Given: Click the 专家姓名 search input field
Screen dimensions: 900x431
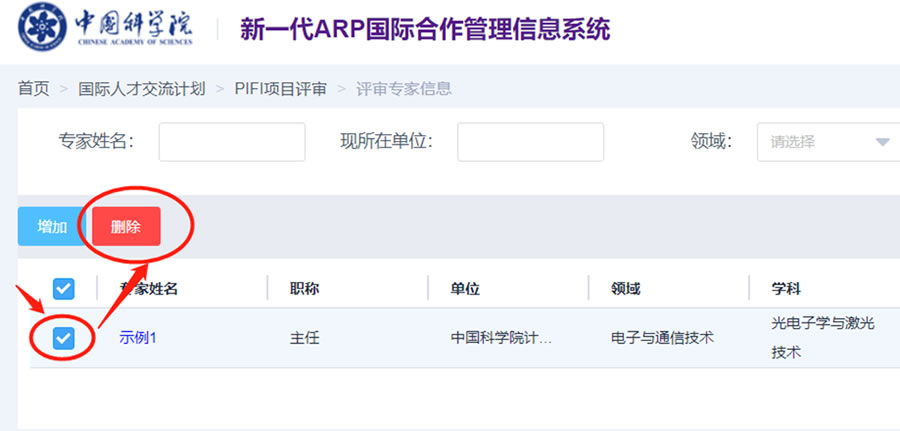Looking at the screenshot, I should point(232,142).
